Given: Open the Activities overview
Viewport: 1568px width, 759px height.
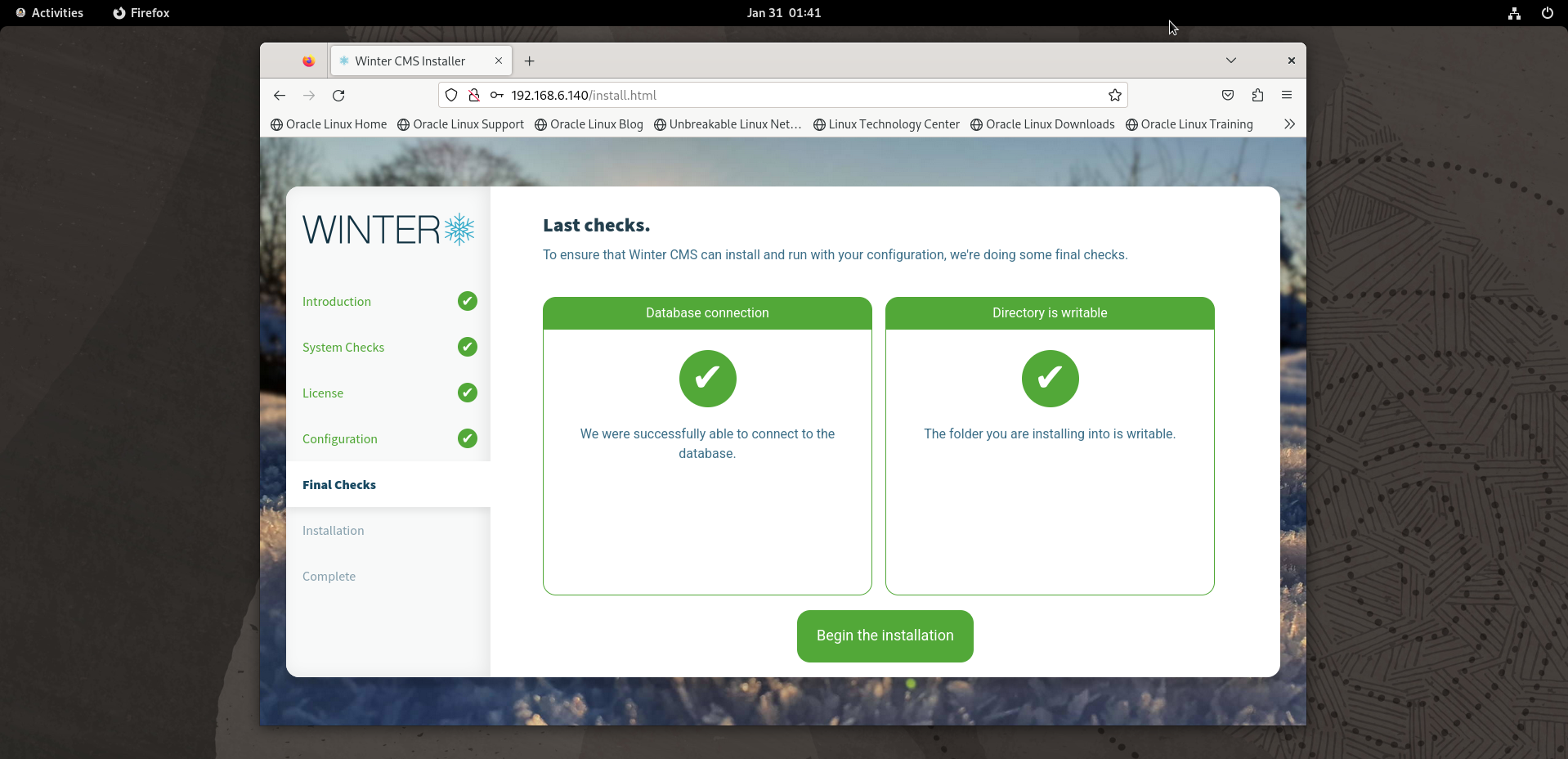Looking at the screenshot, I should (x=50, y=13).
